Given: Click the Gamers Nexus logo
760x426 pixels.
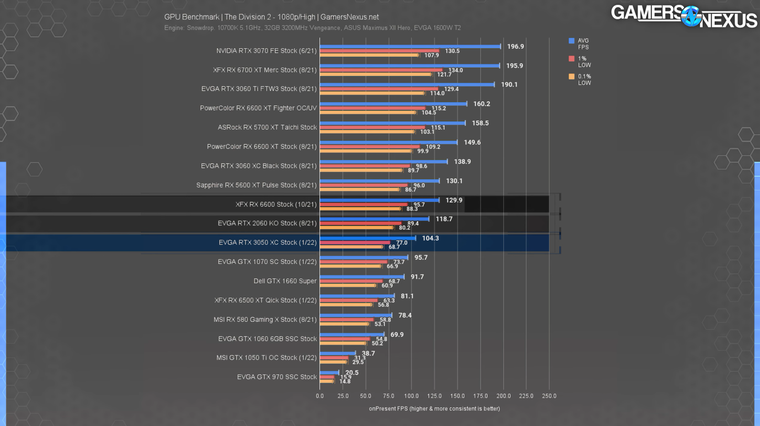Looking at the screenshot, I should click(683, 16).
